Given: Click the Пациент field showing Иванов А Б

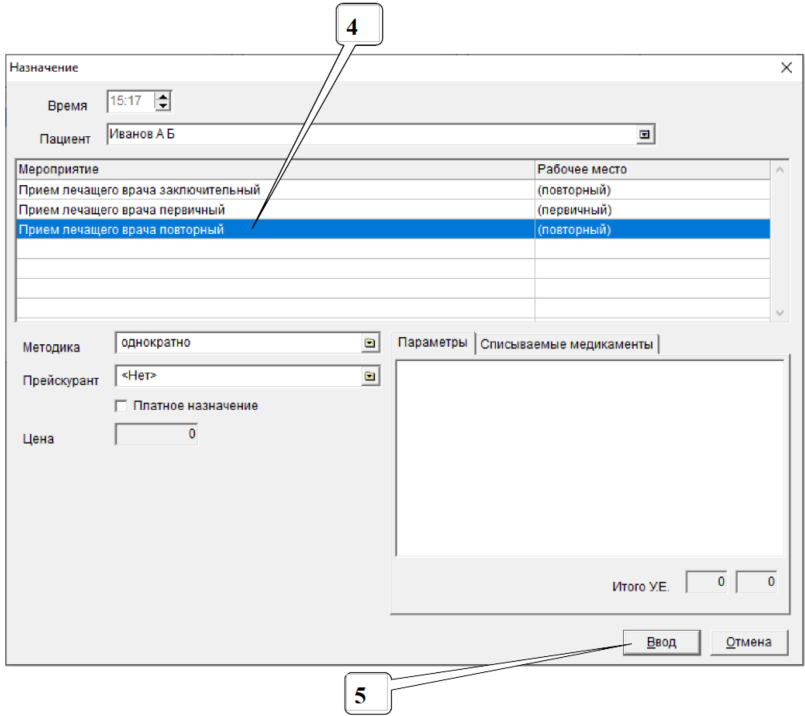Looking at the screenshot, I should coord(370,135).
